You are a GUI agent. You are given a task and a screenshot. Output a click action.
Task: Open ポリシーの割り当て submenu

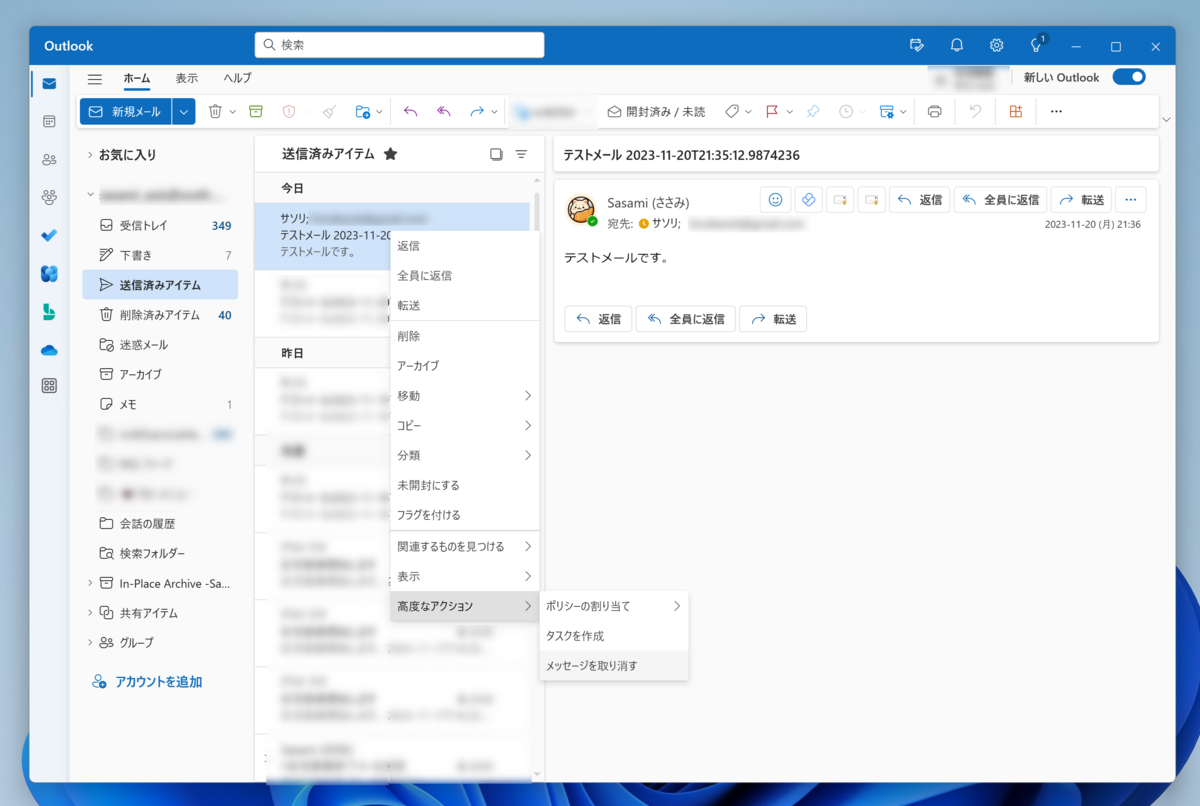click(614, 606)
